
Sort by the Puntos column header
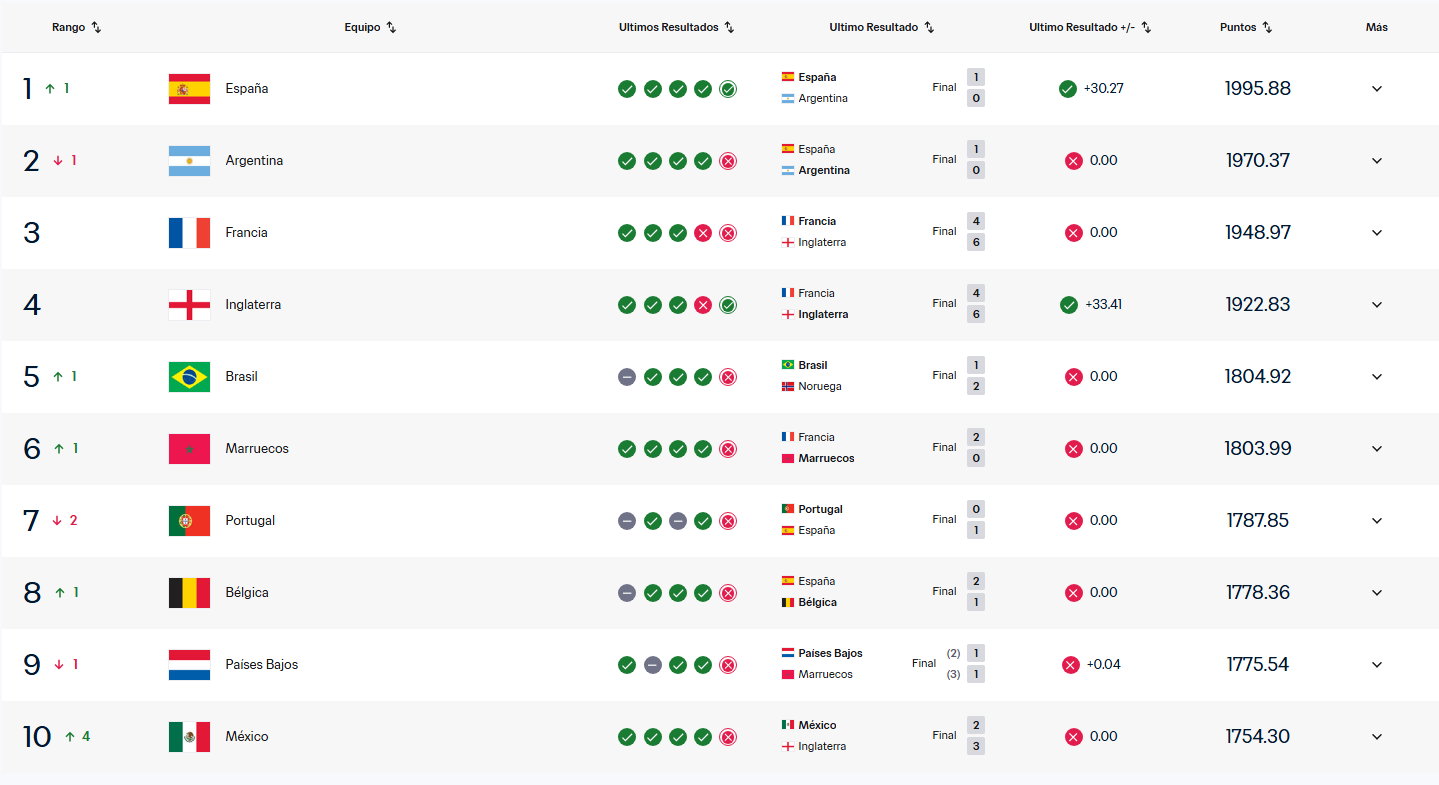tap(1246, 28)
